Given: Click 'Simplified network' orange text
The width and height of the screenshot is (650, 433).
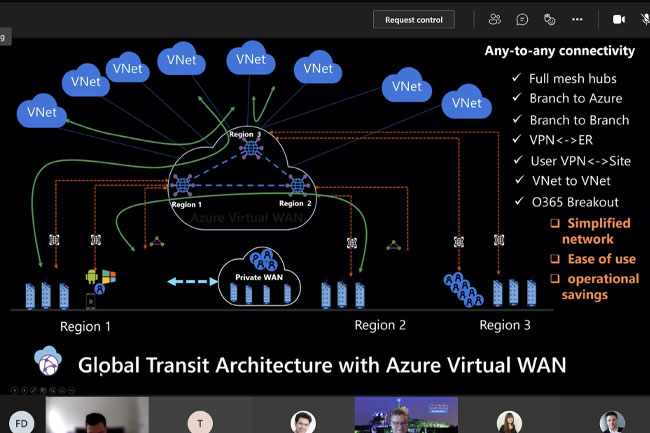Looking at the screenshot, I should point(595,231).
